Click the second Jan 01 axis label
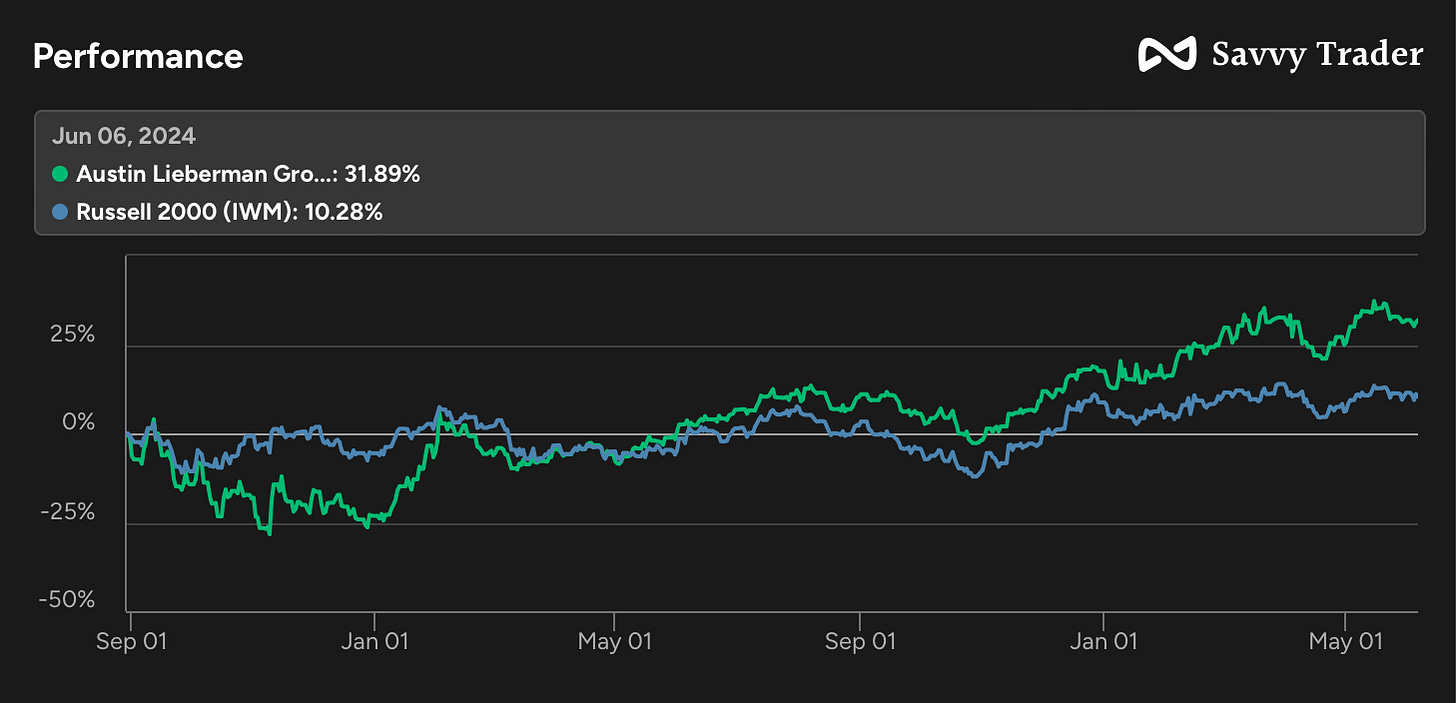1456x703 pixels. click(x=1103, y=641)
